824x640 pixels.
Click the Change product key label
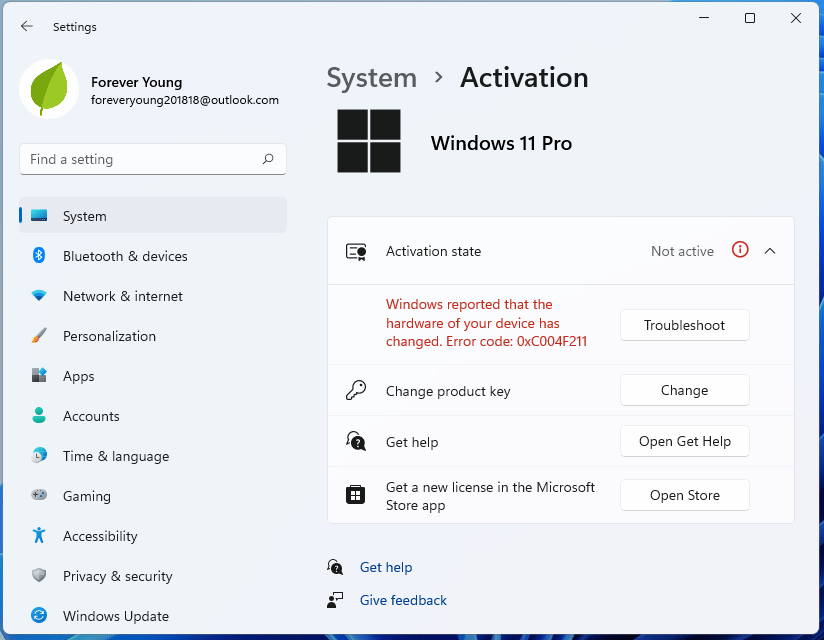[448, 391]
